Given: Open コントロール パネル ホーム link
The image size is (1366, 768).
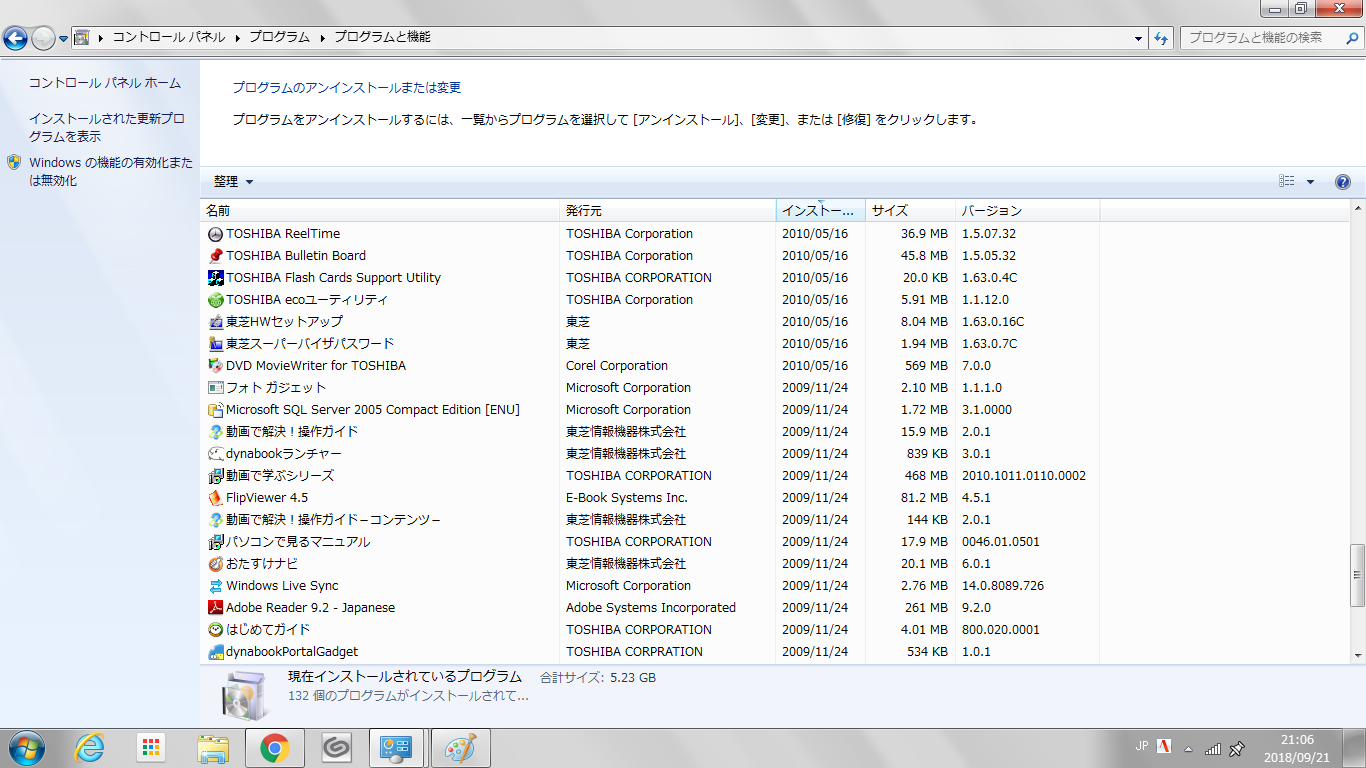Looking at the screenshot, I should point(105,83).
